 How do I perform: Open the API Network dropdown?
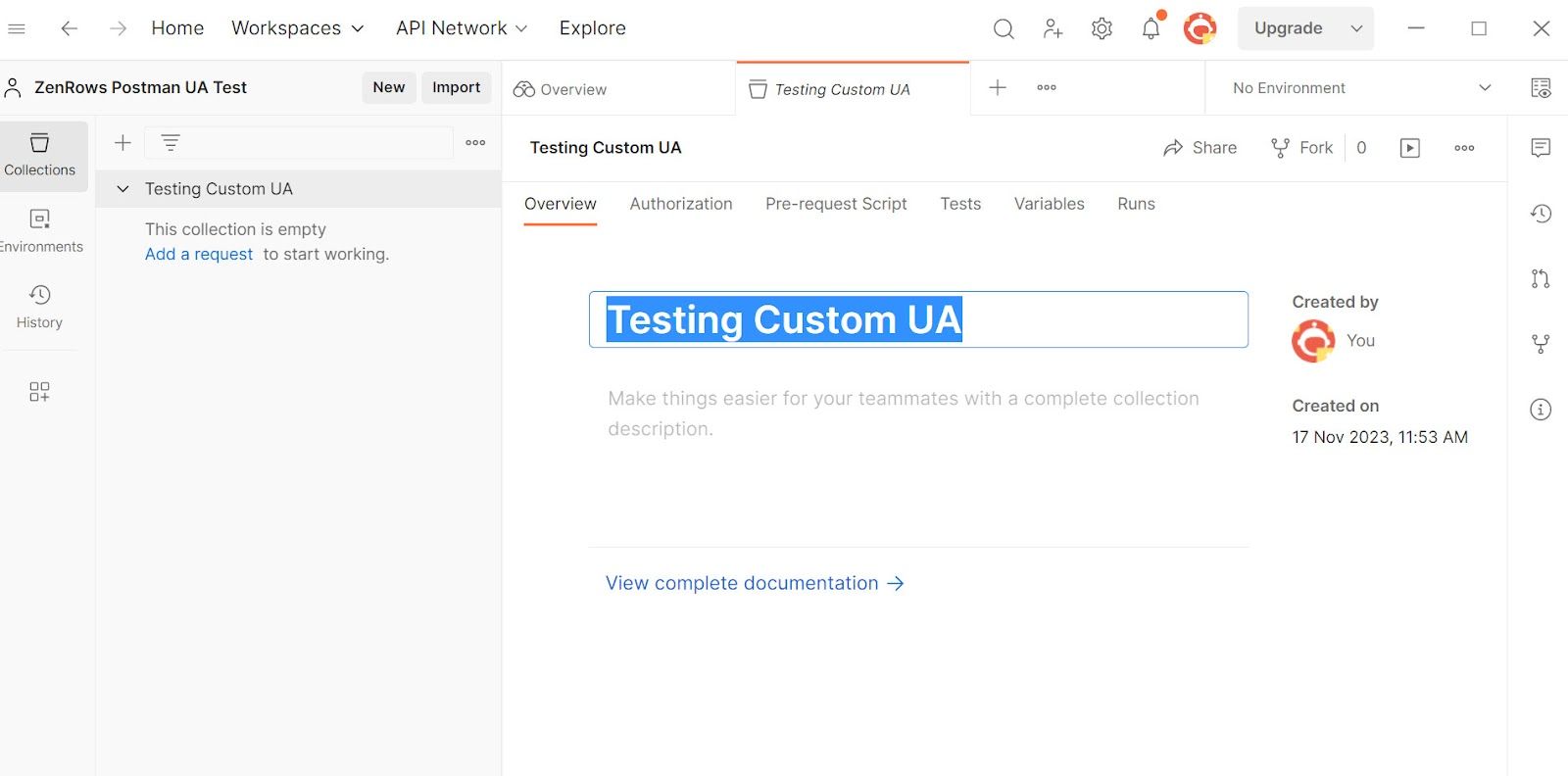(x=462, y=28)
